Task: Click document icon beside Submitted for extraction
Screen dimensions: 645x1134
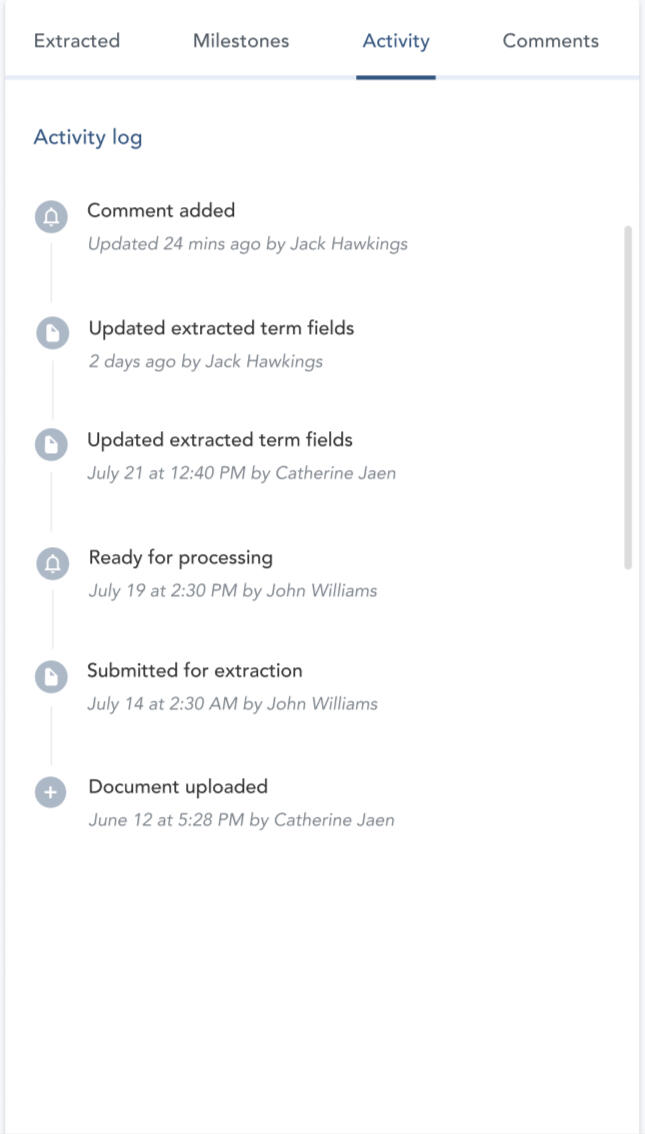Action: 52,677
